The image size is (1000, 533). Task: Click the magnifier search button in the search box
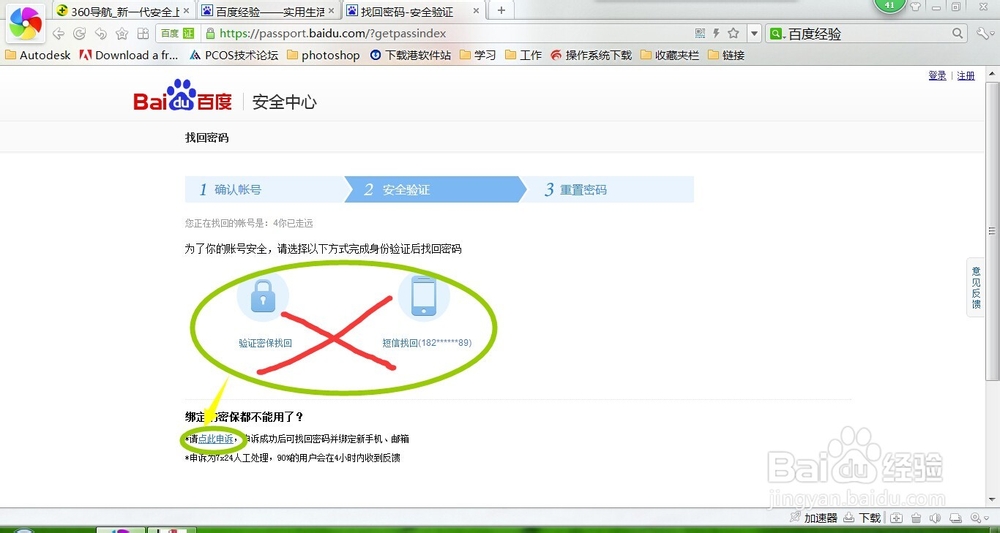957,33
